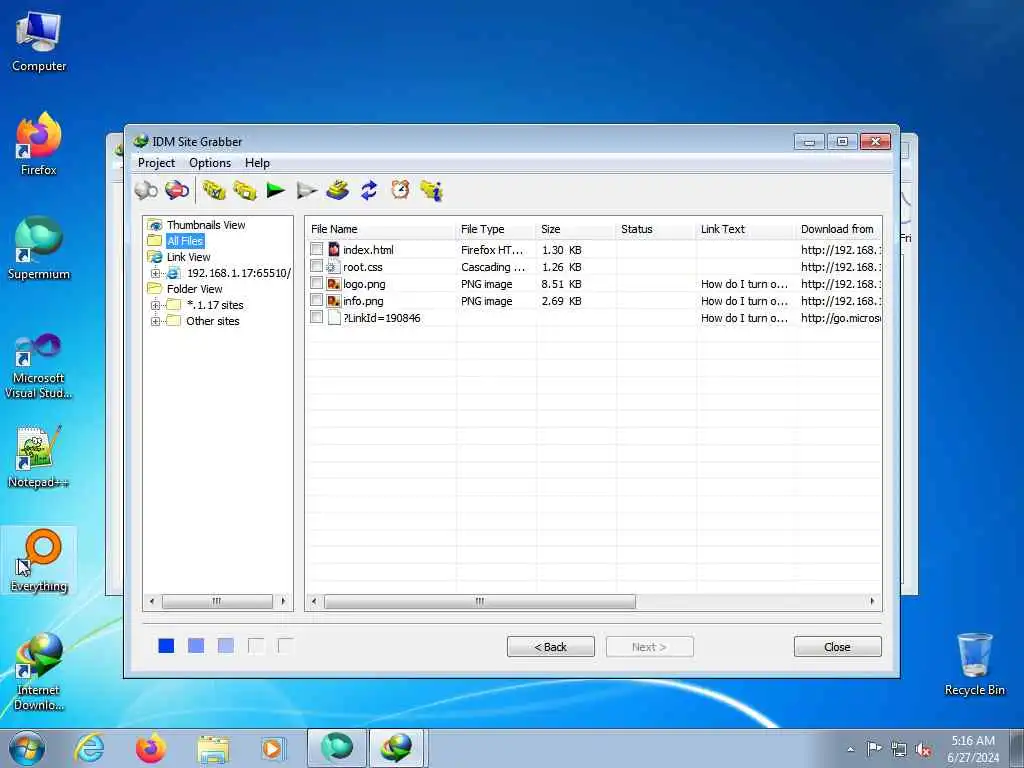Click the gray Start exploring toolbar icon
This screenshot has width=1024, height=768.
pos(146,190)
